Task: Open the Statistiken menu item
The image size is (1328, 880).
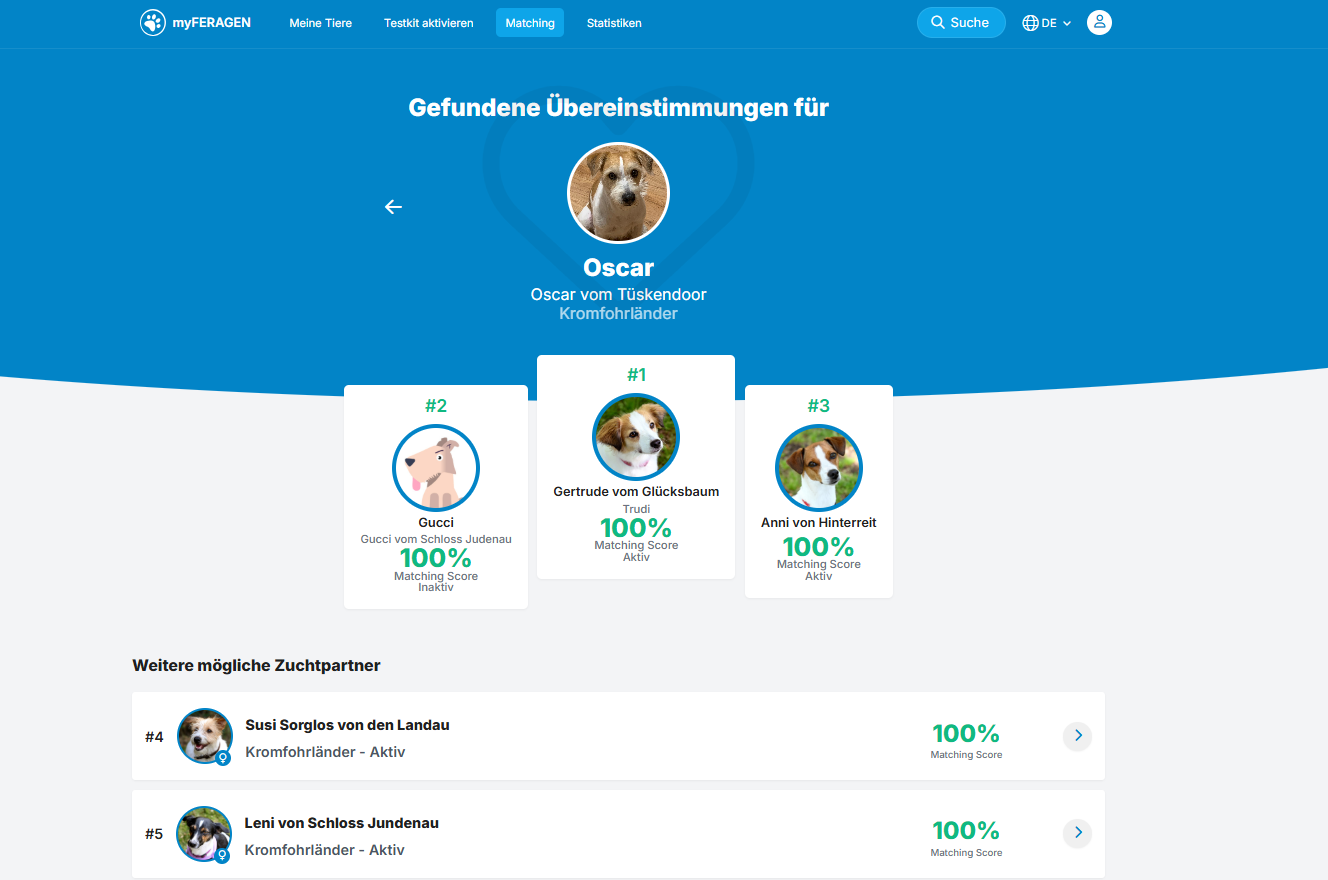Action: (x=613, y=22)
